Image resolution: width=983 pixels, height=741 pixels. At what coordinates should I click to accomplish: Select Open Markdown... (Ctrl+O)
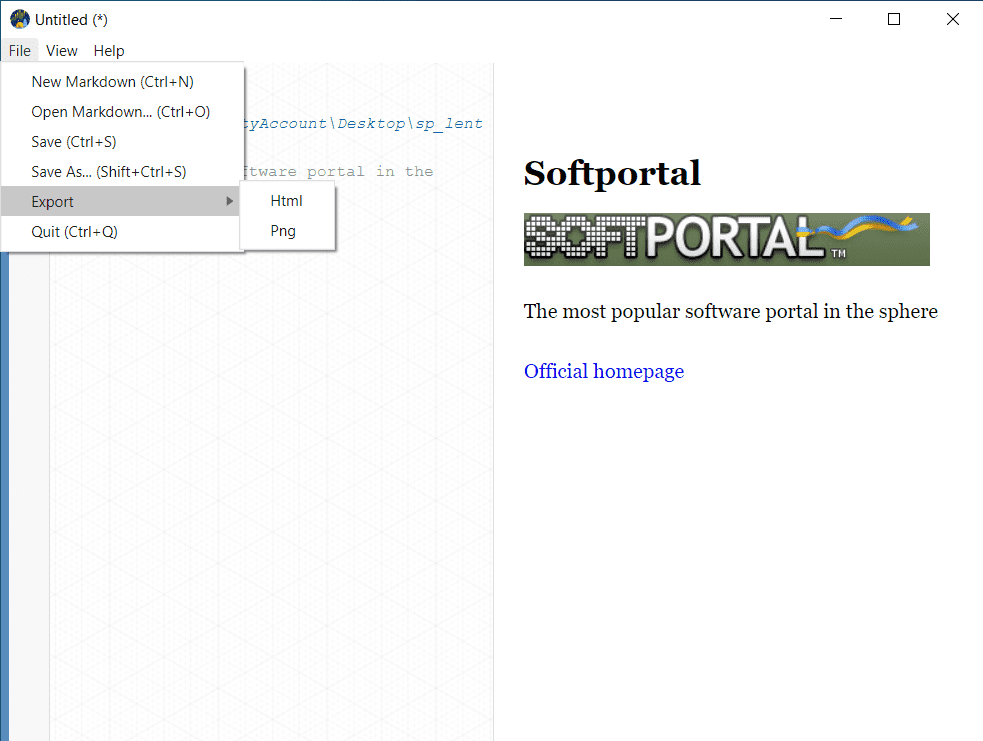122,112
